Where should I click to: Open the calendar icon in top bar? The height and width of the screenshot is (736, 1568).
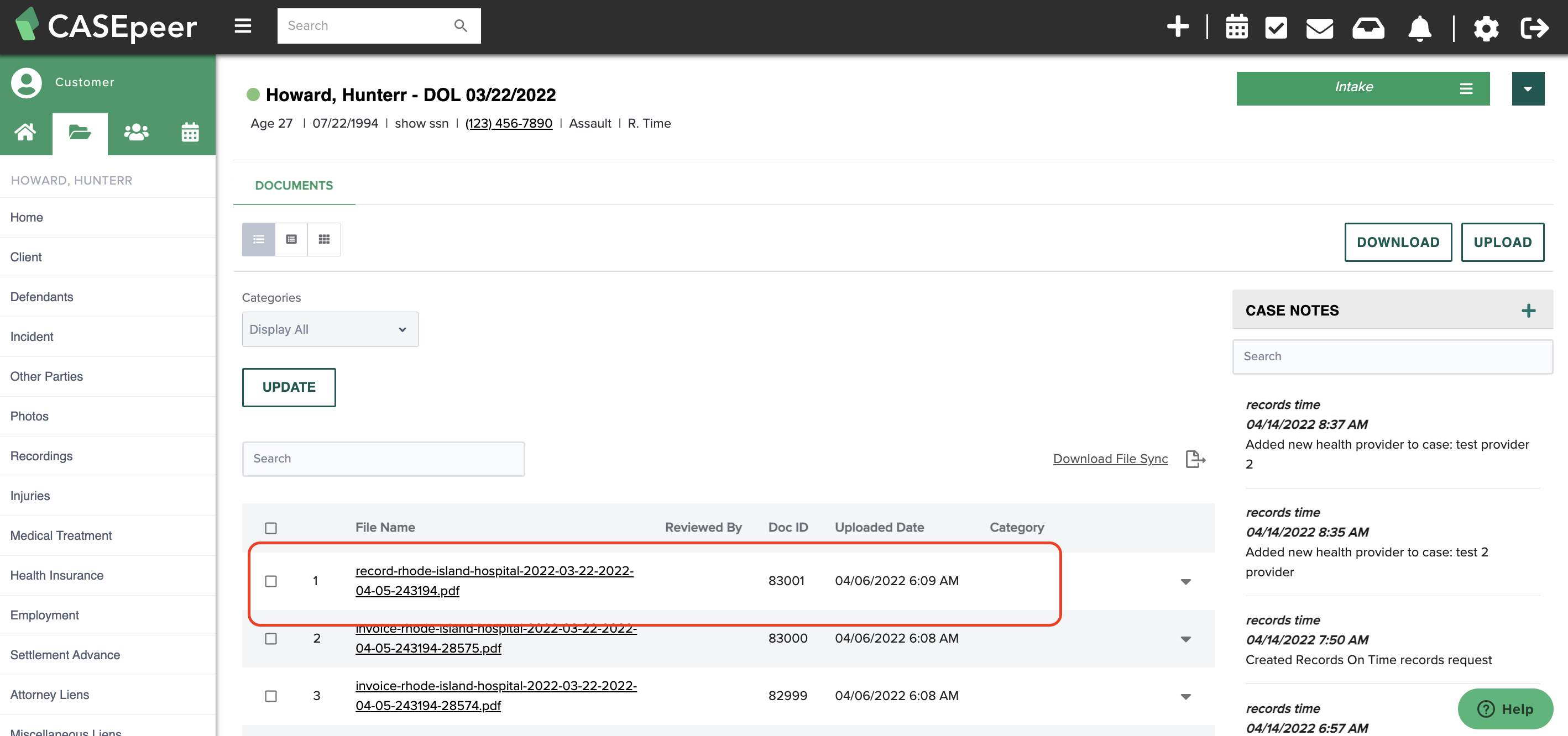[1236, 27]
